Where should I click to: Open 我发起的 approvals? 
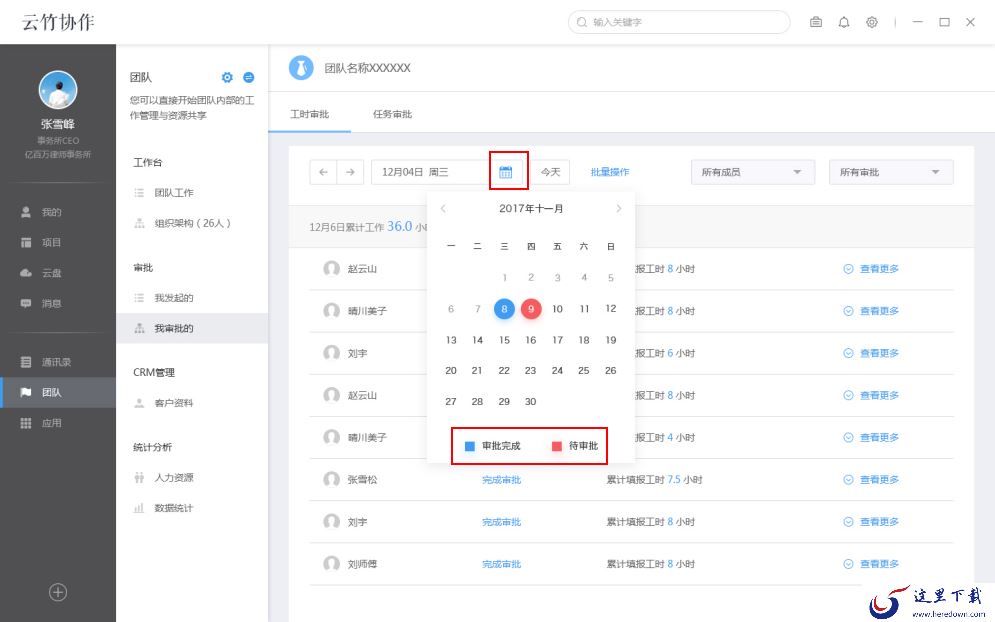[x=174, y=298]
